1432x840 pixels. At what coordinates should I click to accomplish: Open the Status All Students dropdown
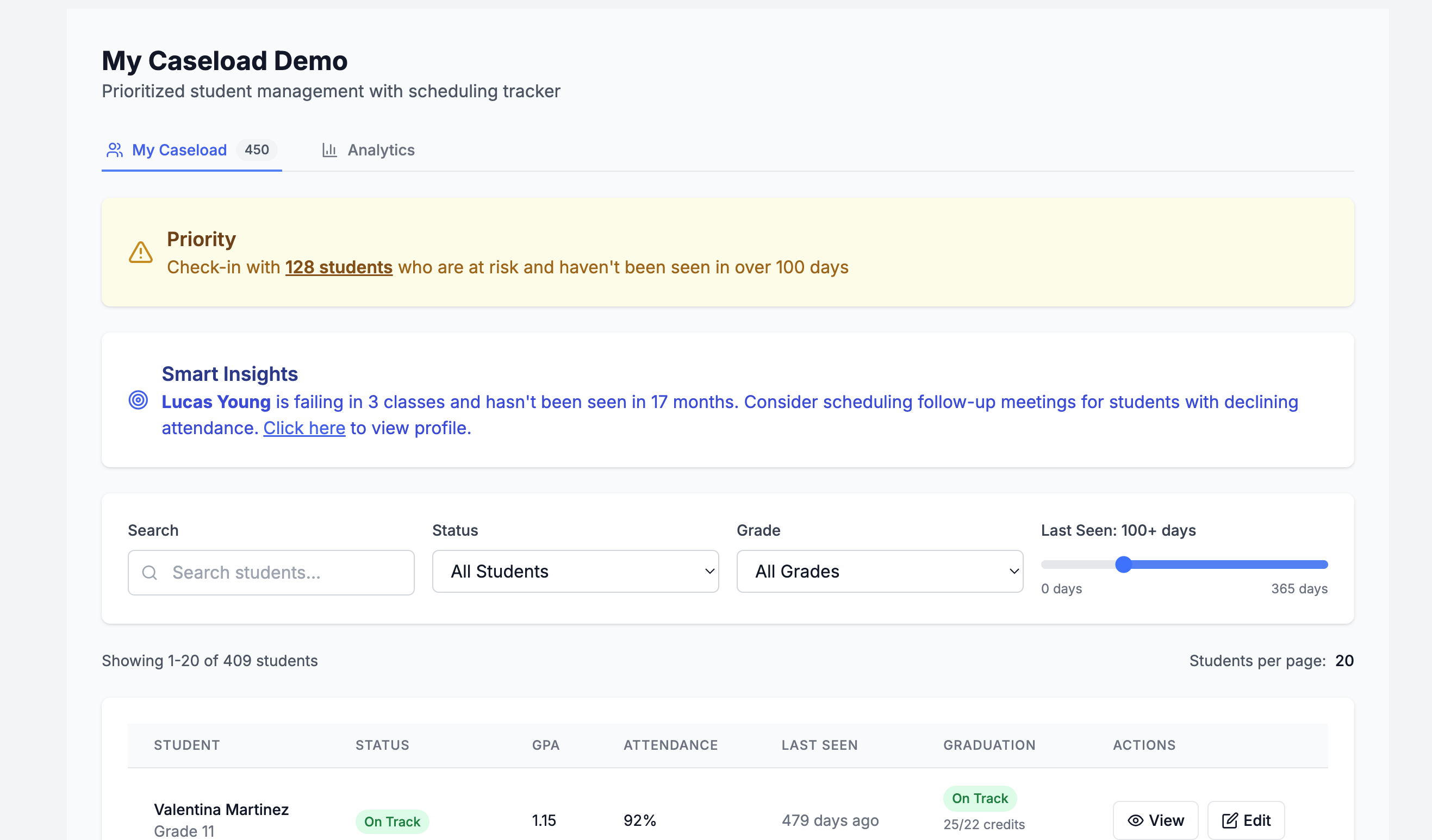click(575, 572)
